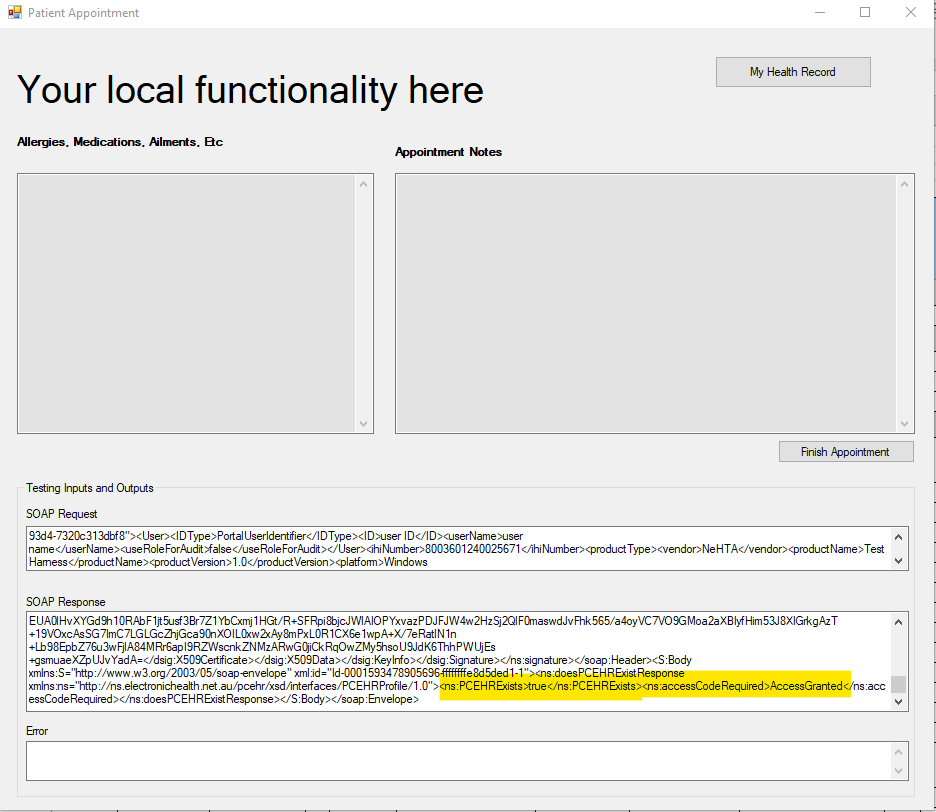Click the Appointment Notes scroll up arrow

[x=905, y=183]
